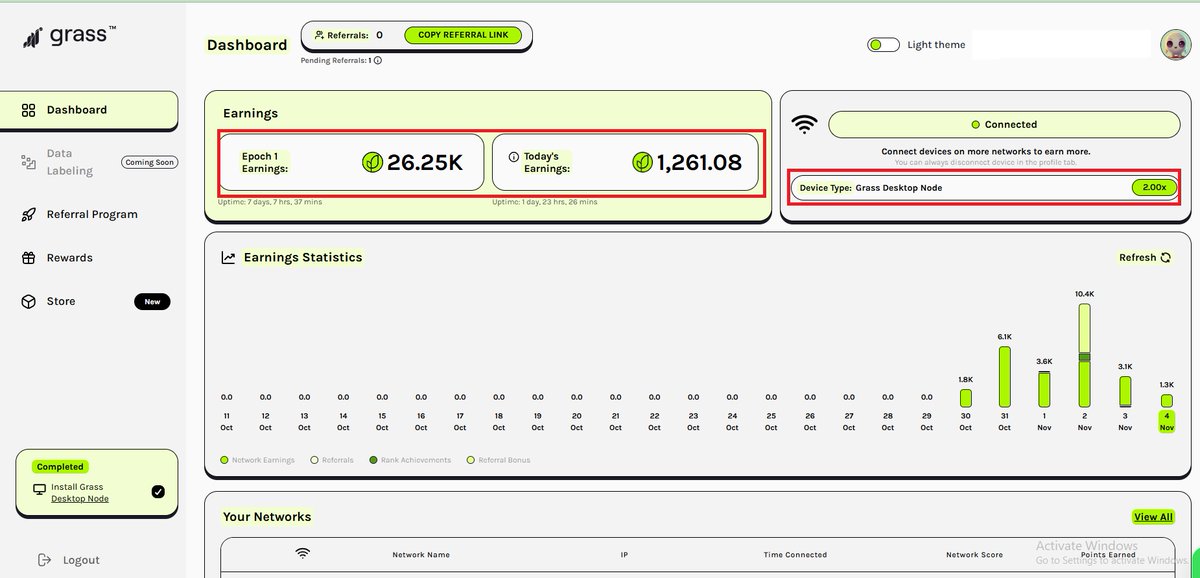Image resolution: width=1200 pixels, height=578 pixels.
Task: Click the Connected status button
Action: [1004, 124]
